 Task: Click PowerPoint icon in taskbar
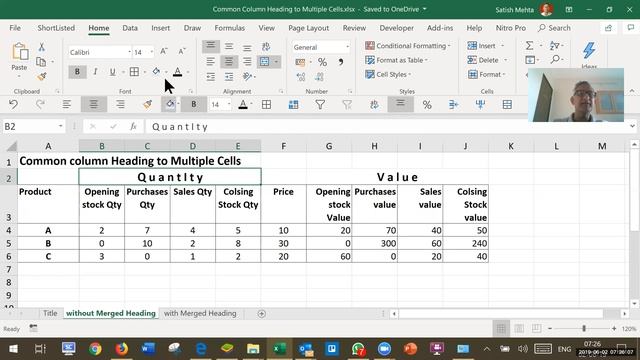tap(410, 349)
